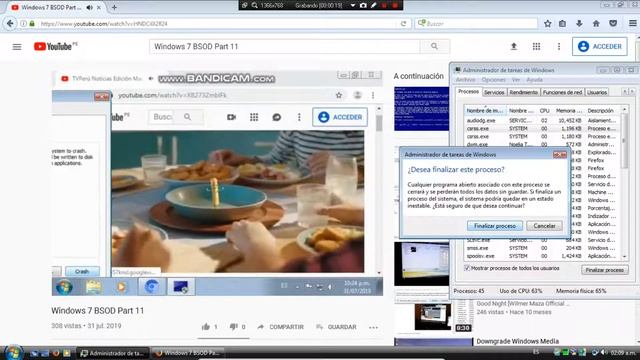Click Cancelar in the dialog
The height and width of the screenshot is (360, 640).
tap(544, 226)
